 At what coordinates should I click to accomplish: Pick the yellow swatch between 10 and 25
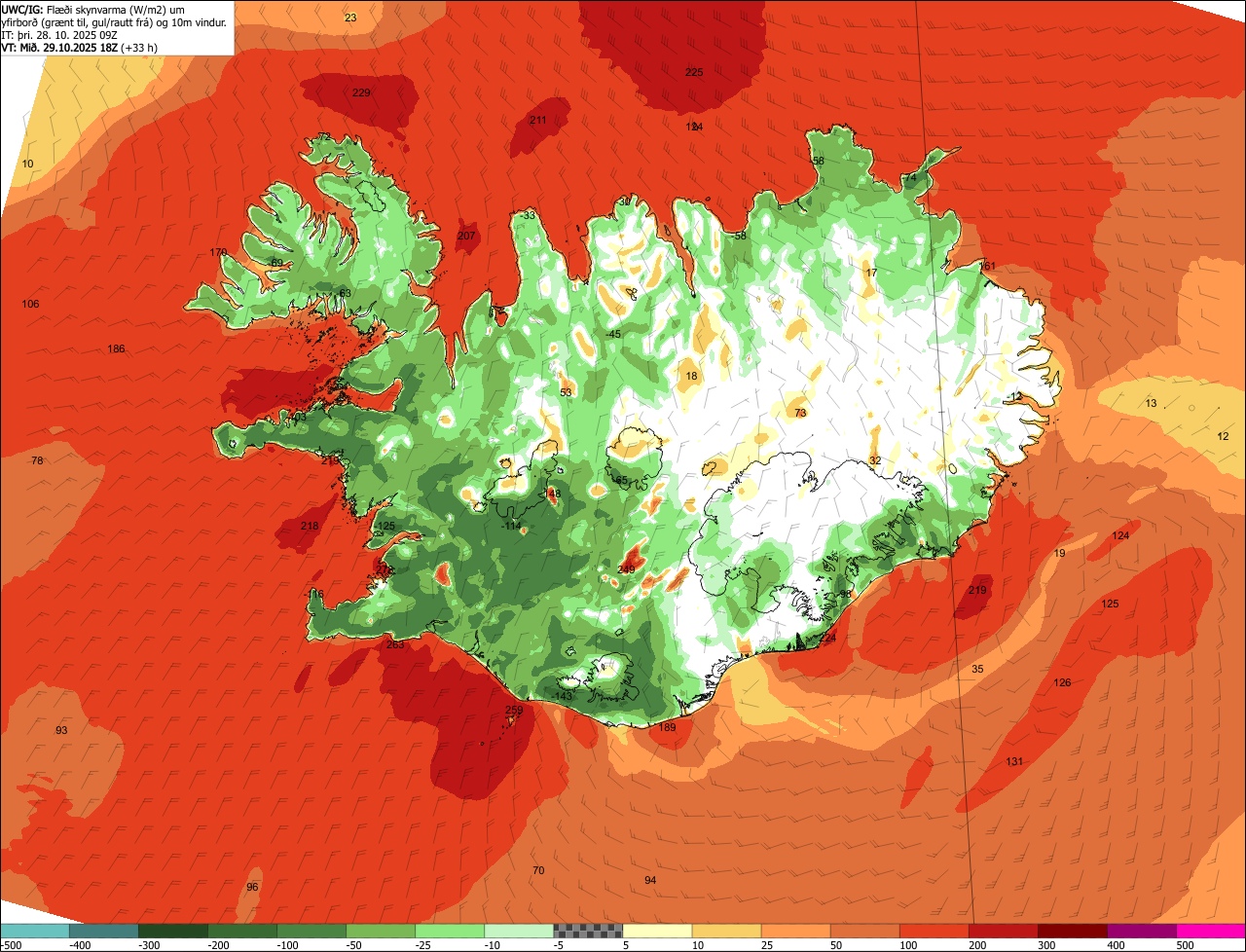pos(726,930)
